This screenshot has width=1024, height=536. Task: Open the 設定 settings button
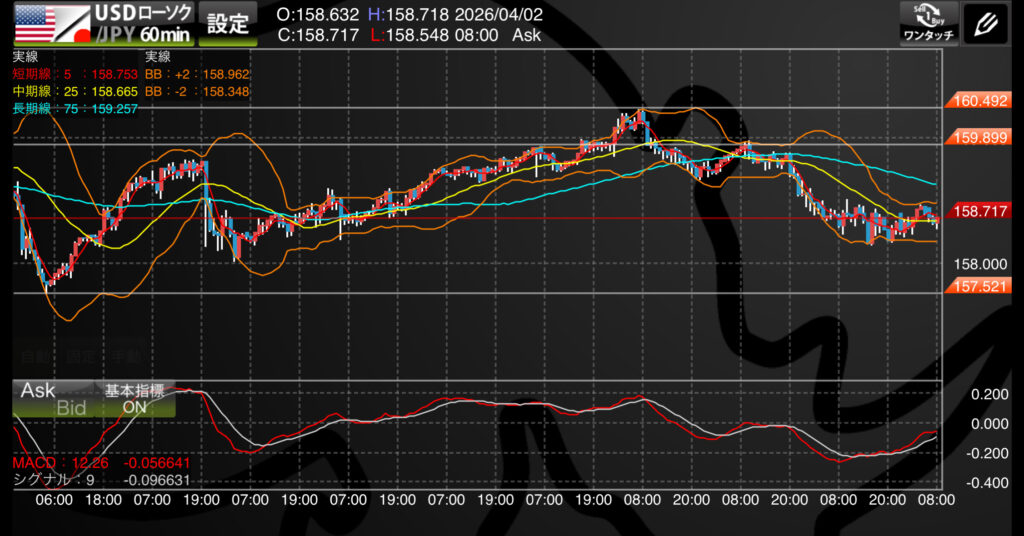point(227,23)
